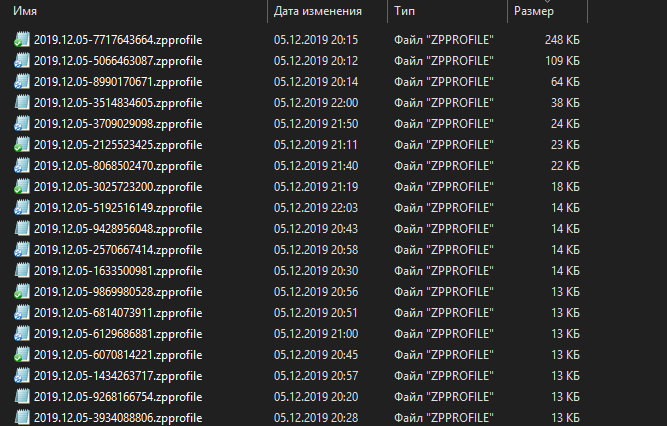Viewport: 667px width, 426px height.
Task: Click file icon of 2019.12.05-2570667414.zpprofile
Action: (22, 249)
